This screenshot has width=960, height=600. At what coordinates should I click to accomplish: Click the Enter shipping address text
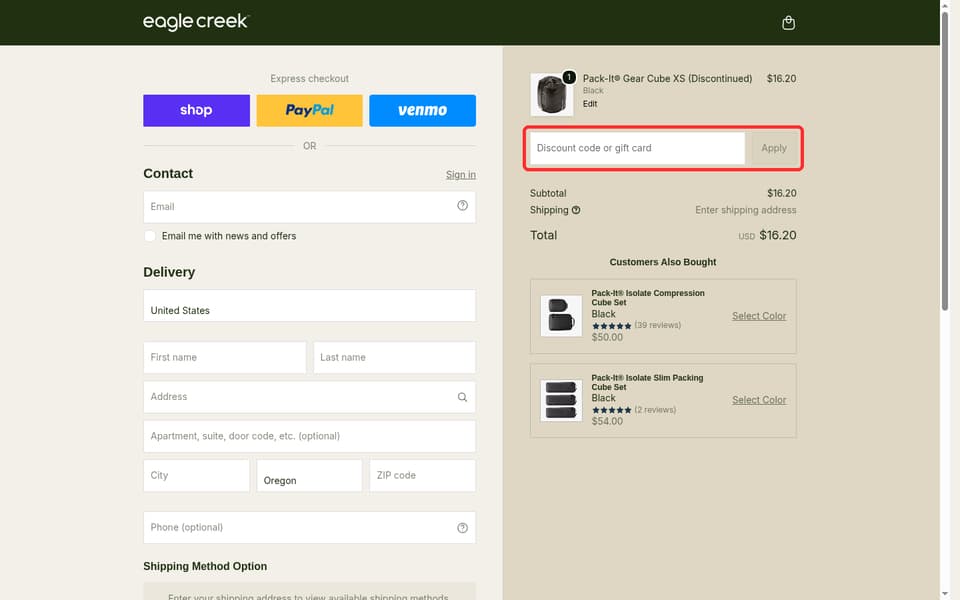tap(746, 210)
